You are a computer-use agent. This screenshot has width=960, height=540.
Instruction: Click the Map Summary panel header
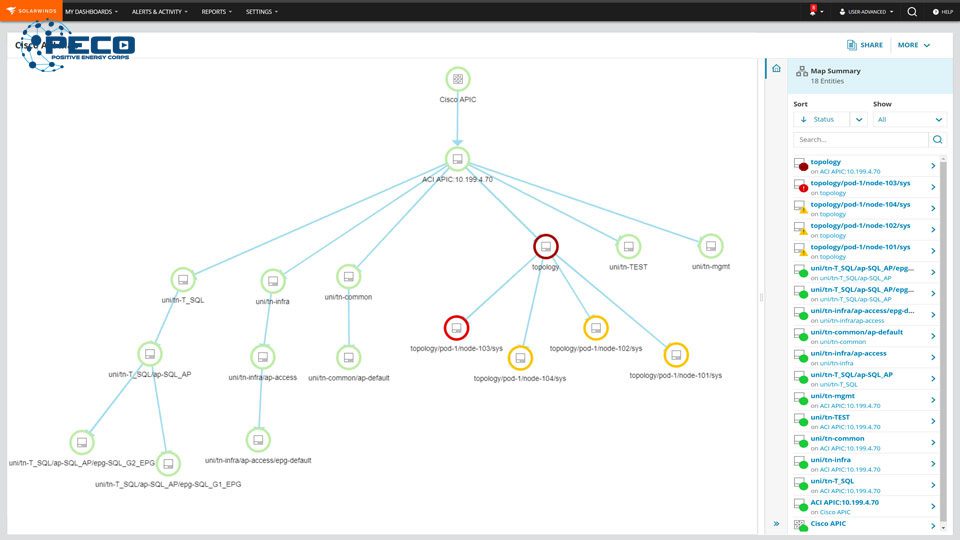click(x=869, y=75)
